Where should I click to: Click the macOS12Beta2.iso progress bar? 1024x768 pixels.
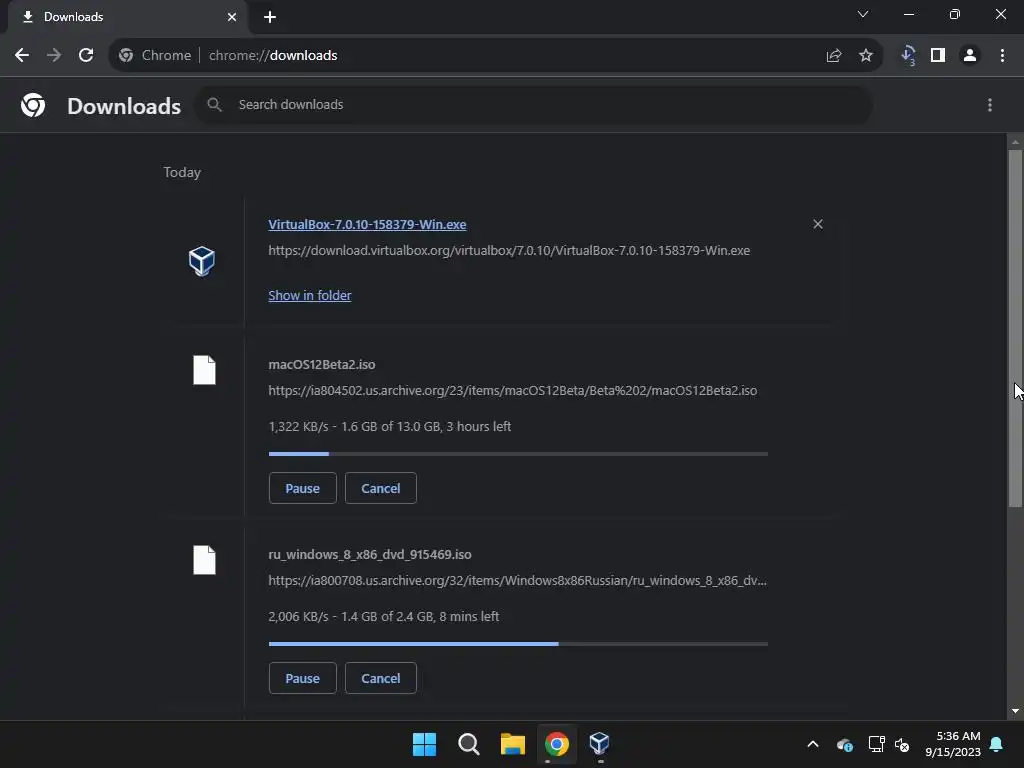(x=518, y=454)
